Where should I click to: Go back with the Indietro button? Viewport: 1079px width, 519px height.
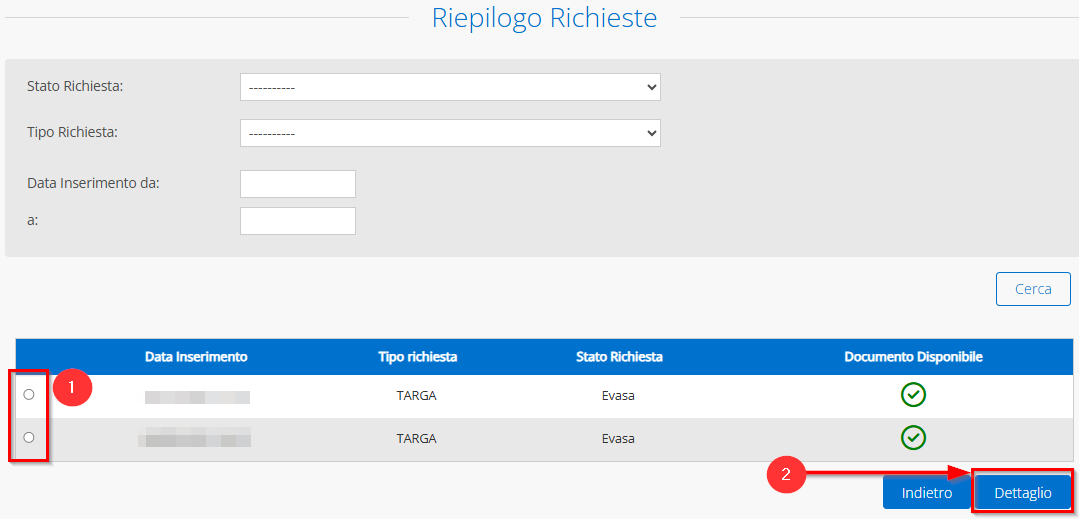click(926, 493)
